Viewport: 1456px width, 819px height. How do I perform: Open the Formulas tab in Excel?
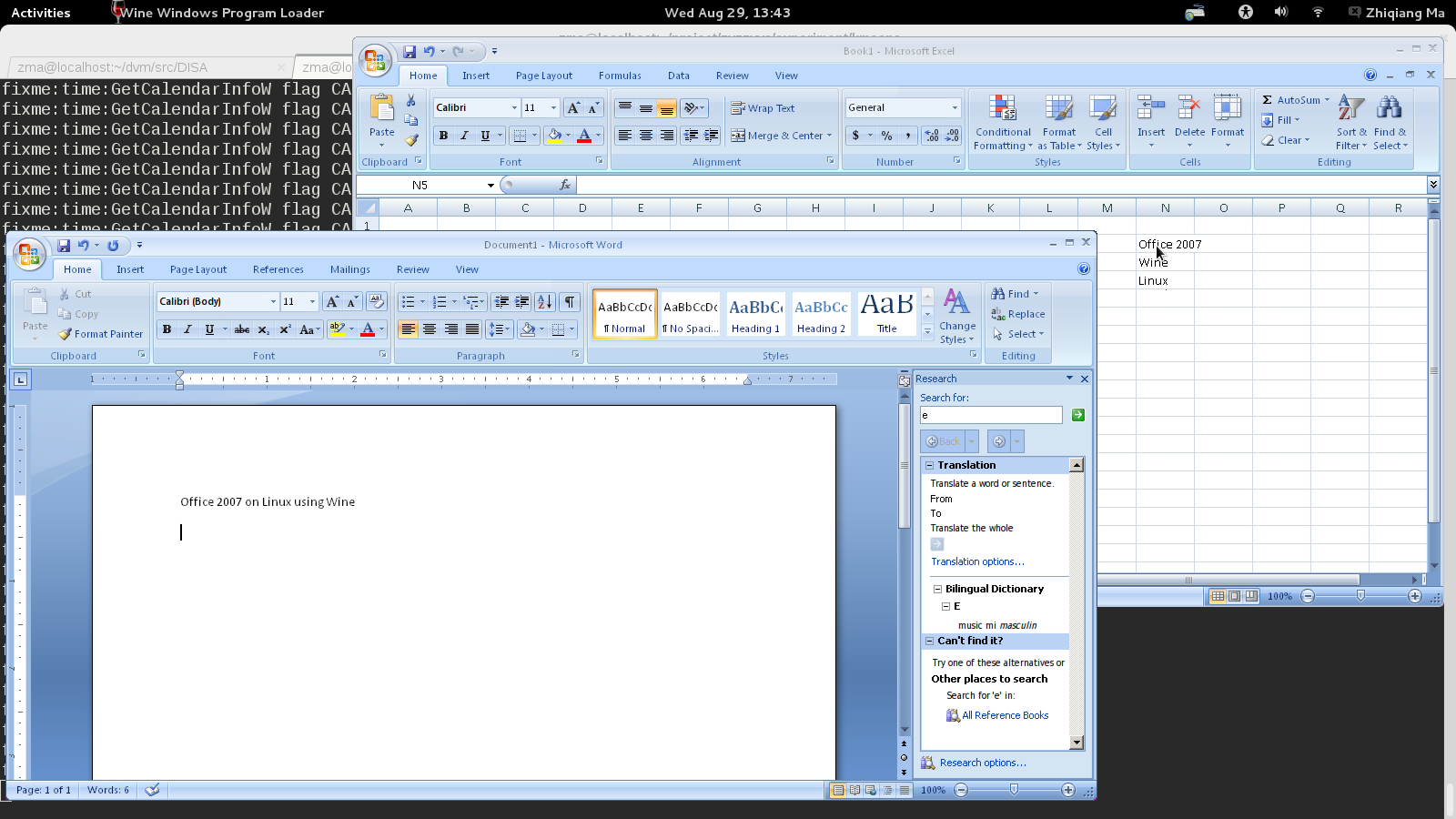click(x=620, y=76)
